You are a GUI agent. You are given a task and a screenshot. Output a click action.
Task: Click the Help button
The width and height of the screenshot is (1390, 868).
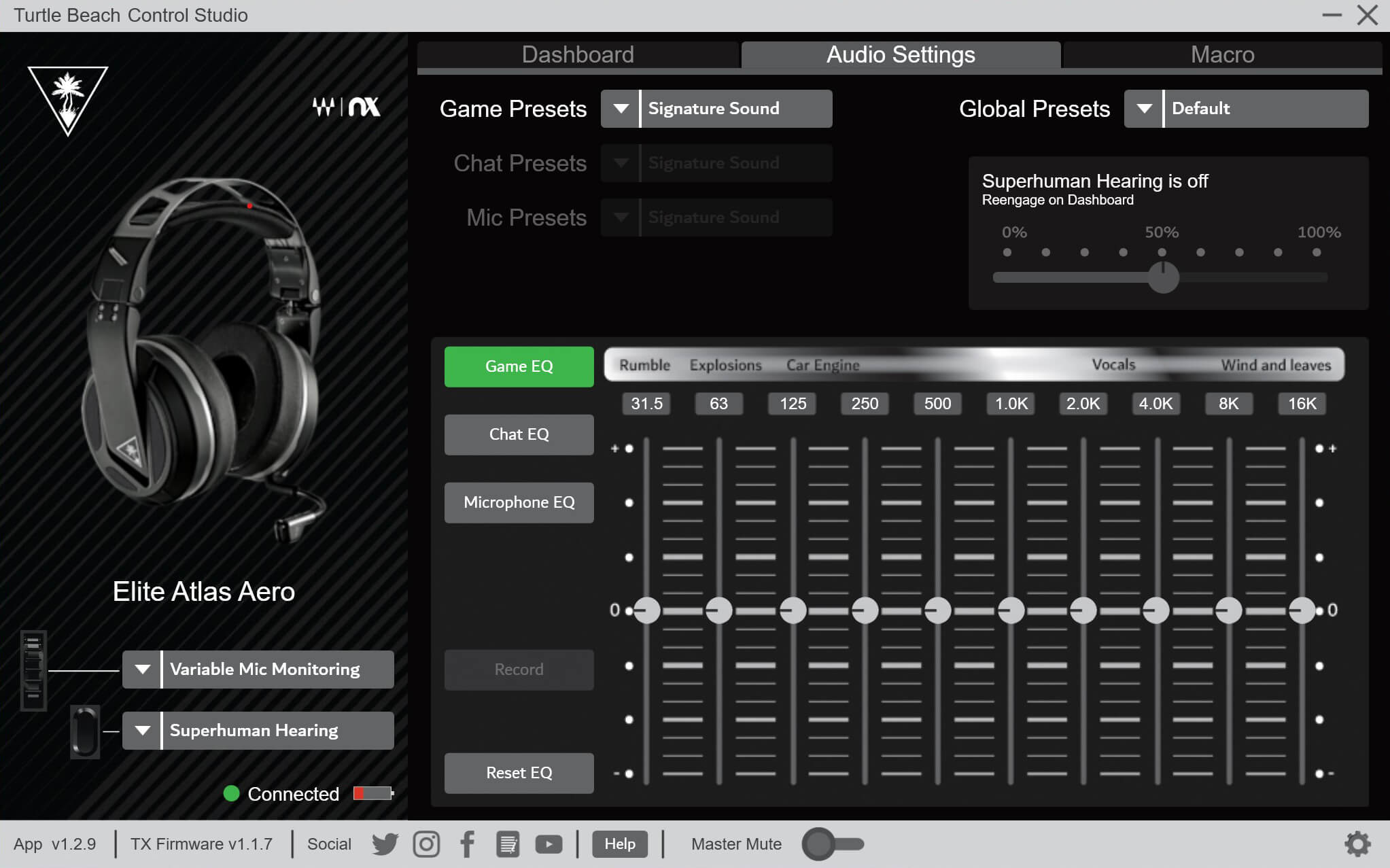pyautogui.click(x=620, y=844)
